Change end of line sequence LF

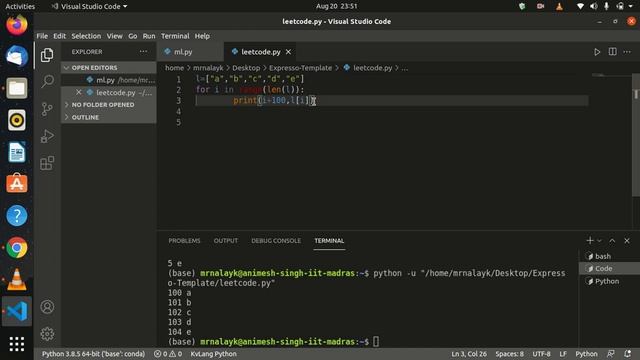[x=563, y=354]
